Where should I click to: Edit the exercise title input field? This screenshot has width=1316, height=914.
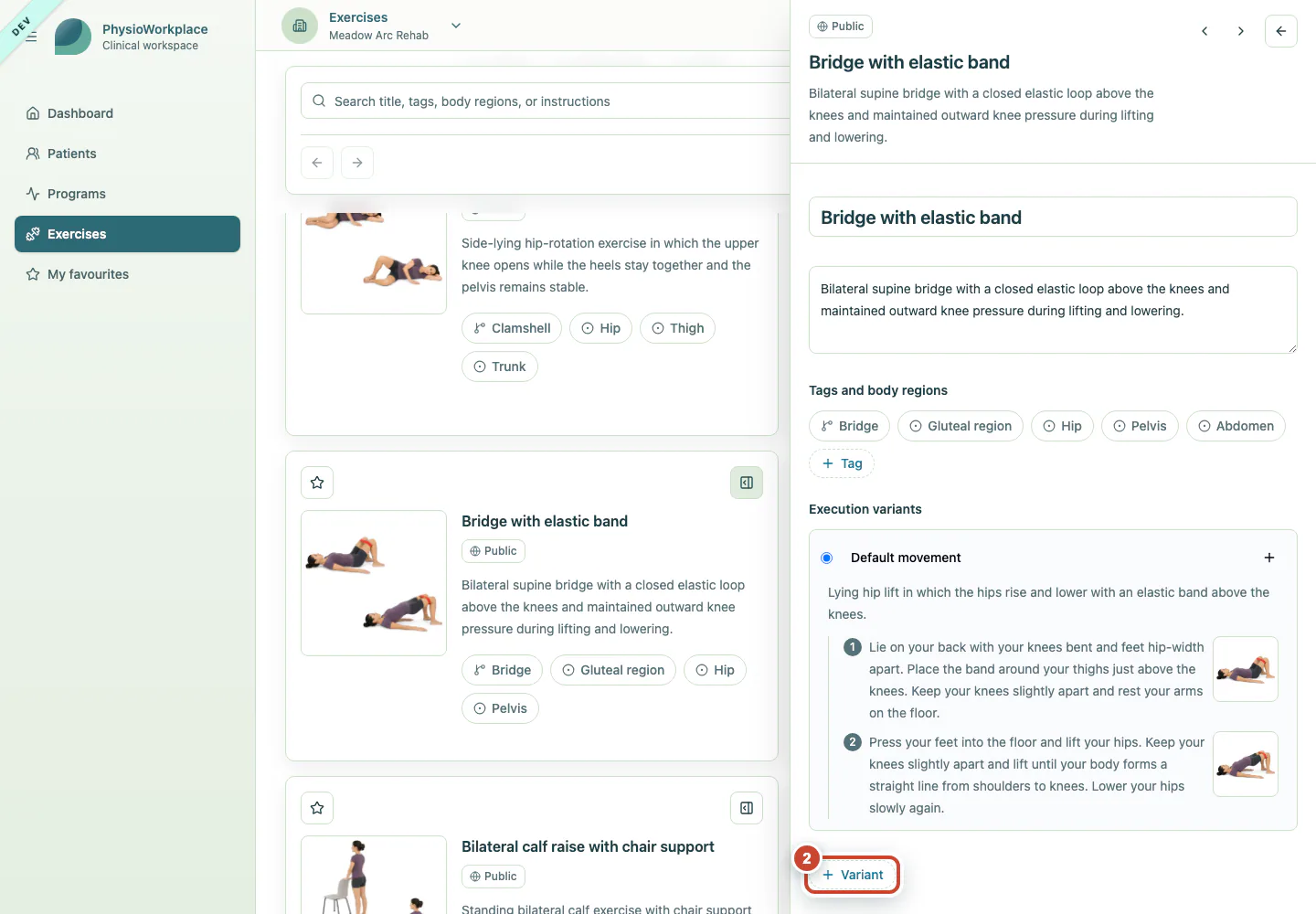click(x=1053, y=218)
